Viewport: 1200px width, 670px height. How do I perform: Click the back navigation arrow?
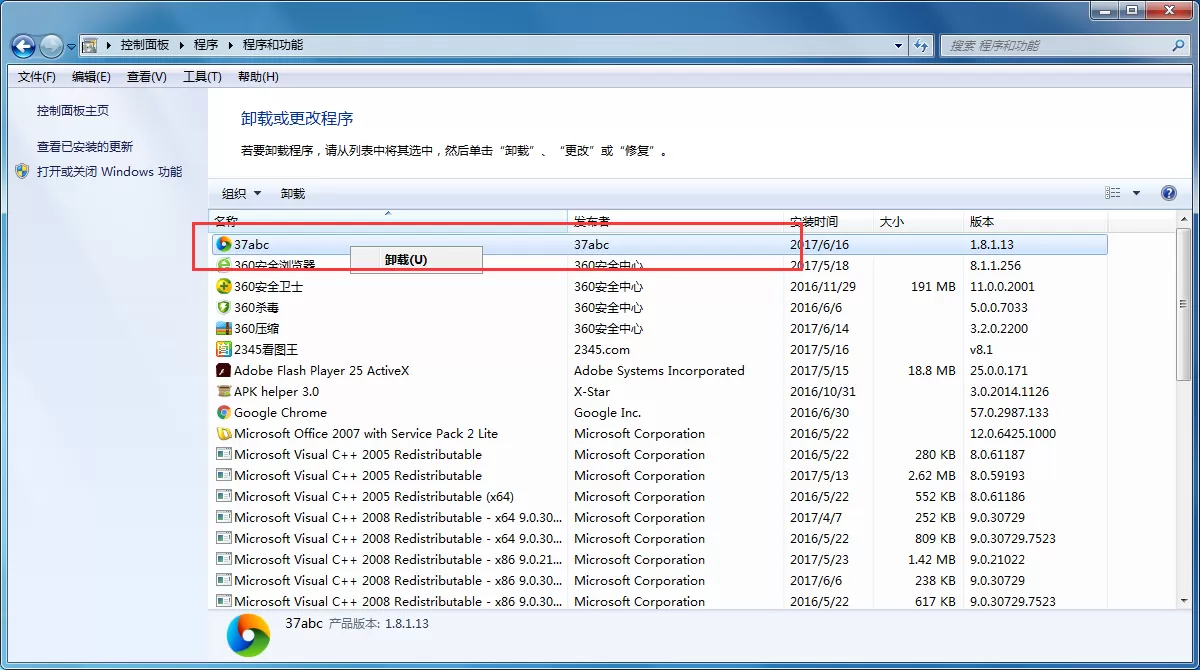pos(24,45)
